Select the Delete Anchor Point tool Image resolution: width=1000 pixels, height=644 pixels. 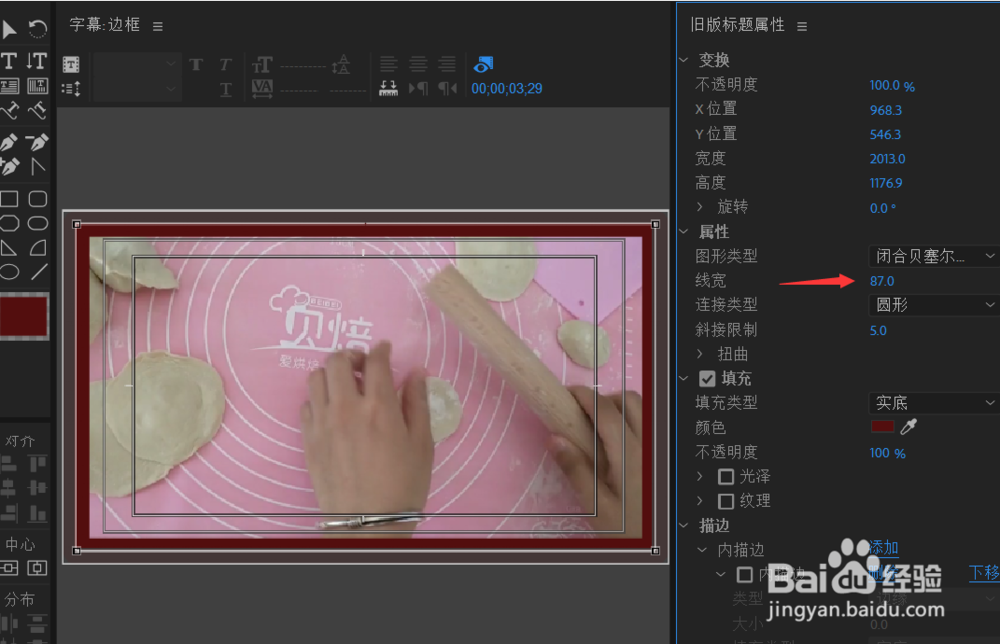(x=37, y=142)
